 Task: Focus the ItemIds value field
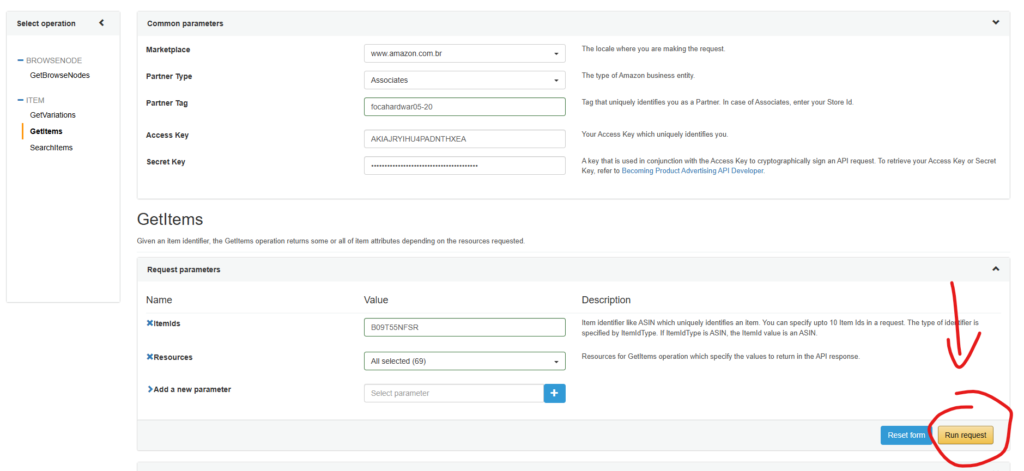tap(464, 327)
